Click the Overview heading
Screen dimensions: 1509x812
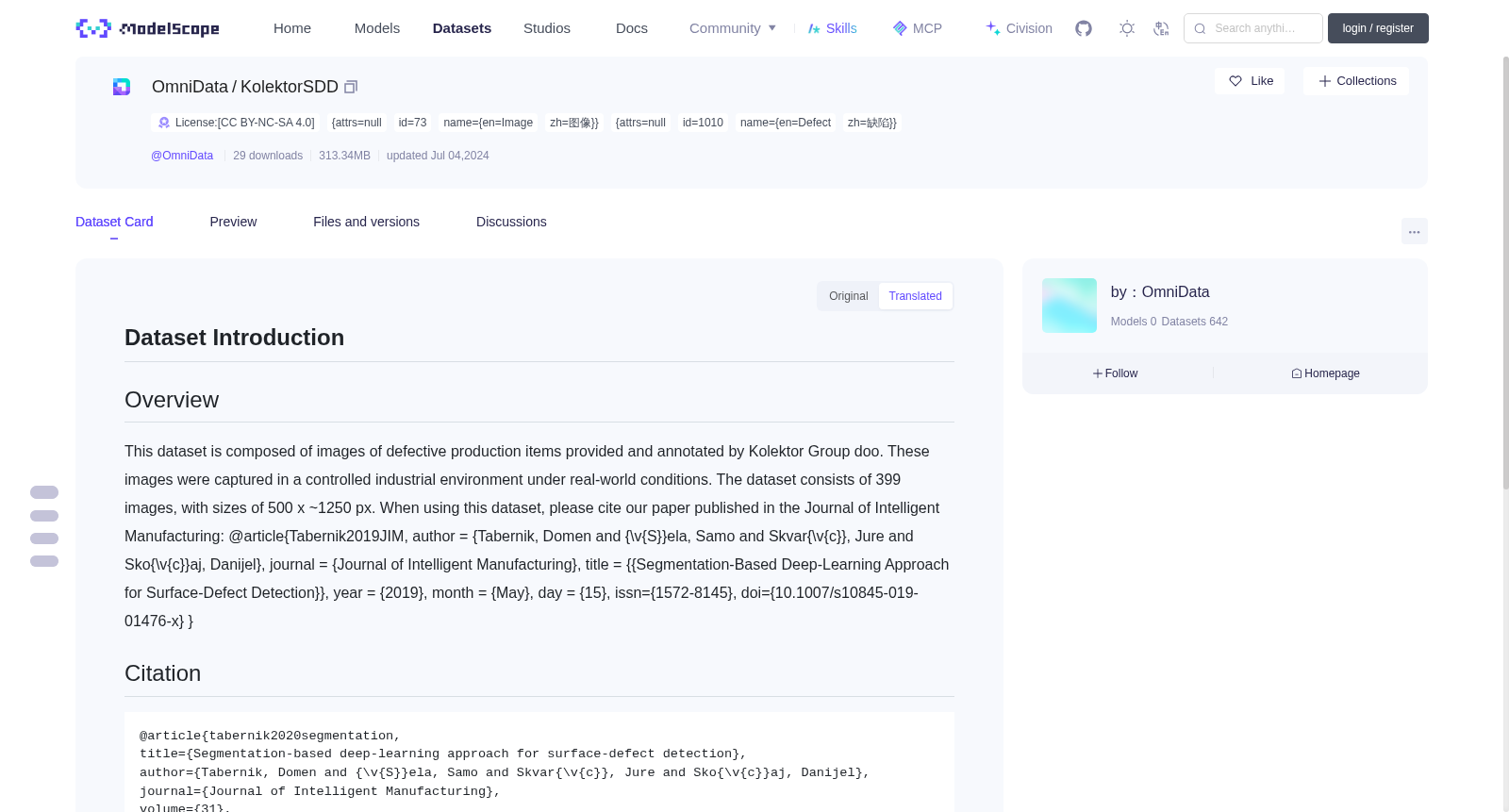pyautogui.click(x=172, y=400)
